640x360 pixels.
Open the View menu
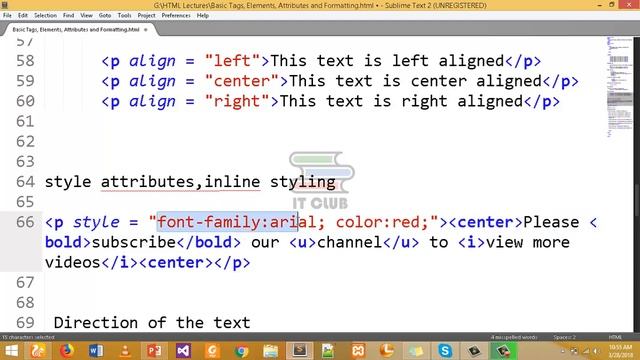click(x=86, y=16)
